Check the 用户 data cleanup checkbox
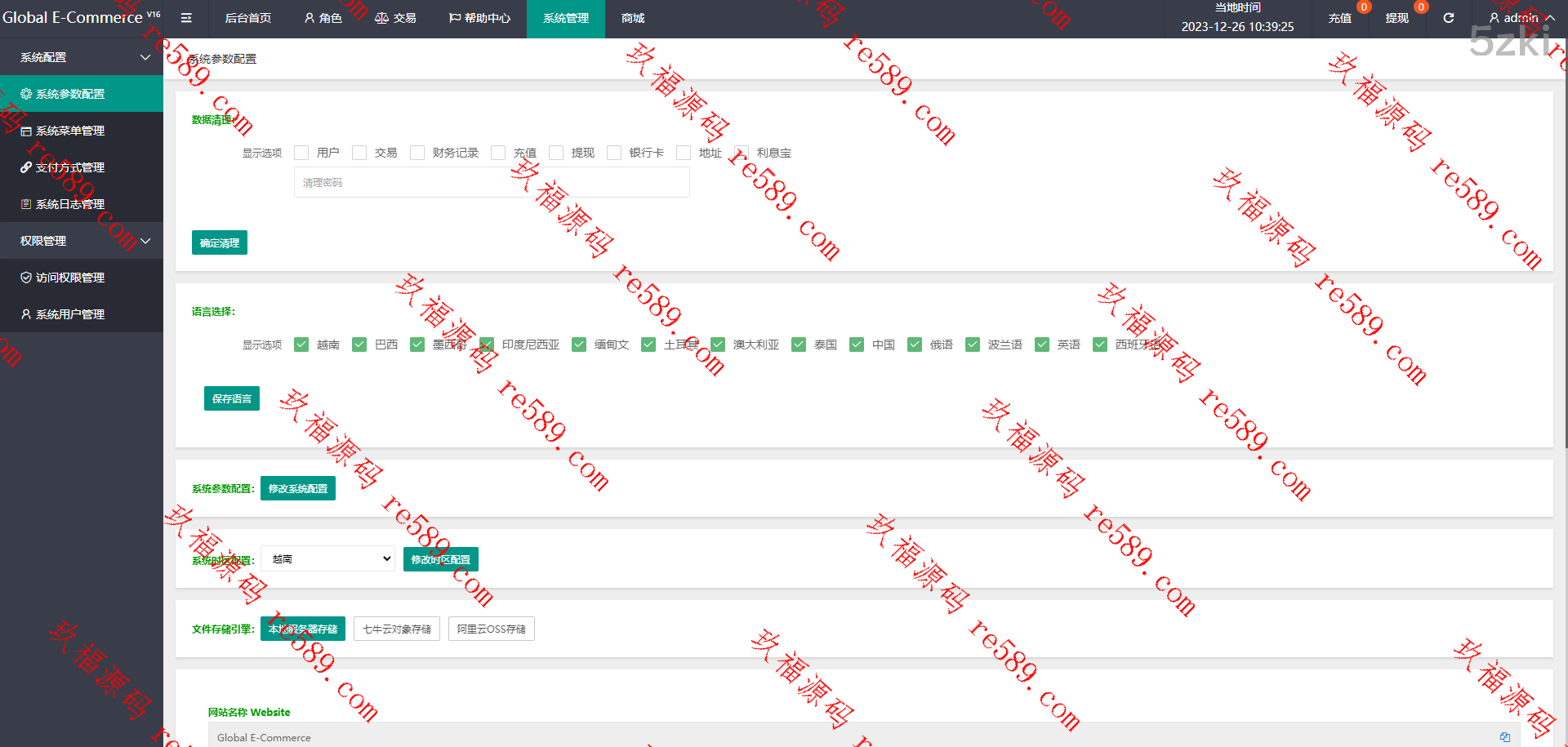This screenshot has height=747, width=1568. coord(301,153)
